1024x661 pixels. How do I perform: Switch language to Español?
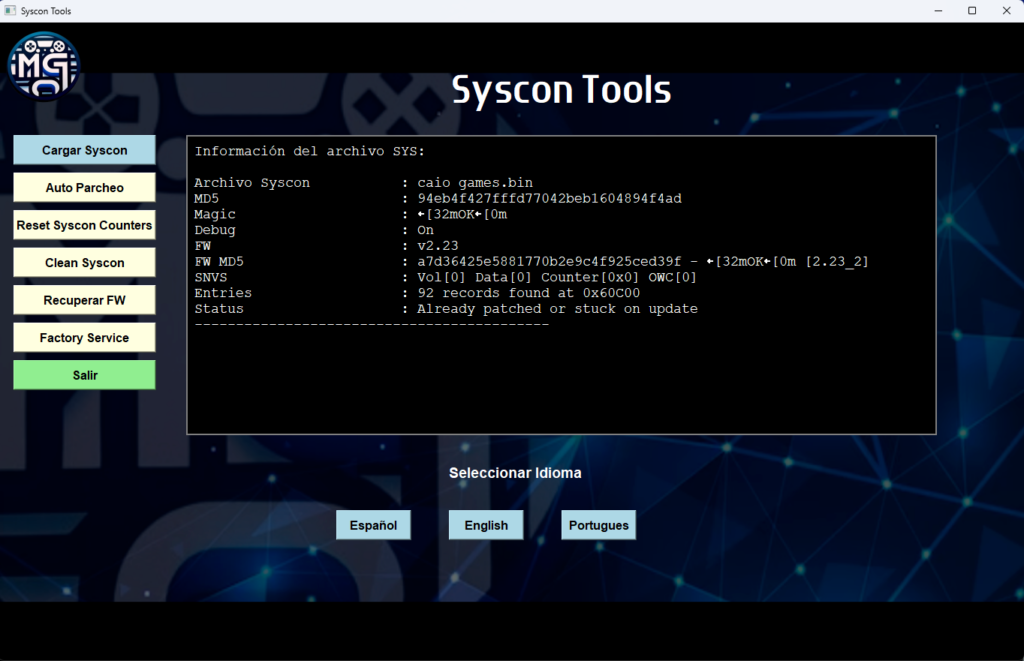click(x=373, y=525)
